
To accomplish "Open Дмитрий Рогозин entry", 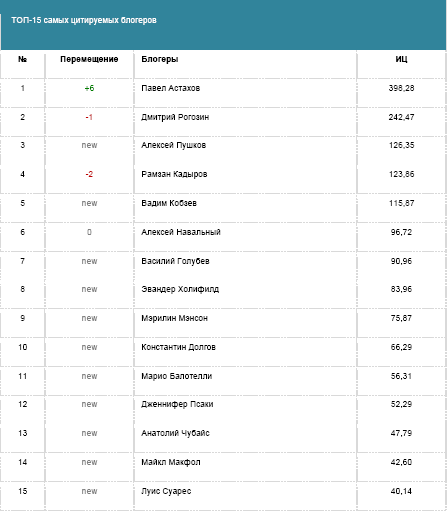I will (175, 117).
